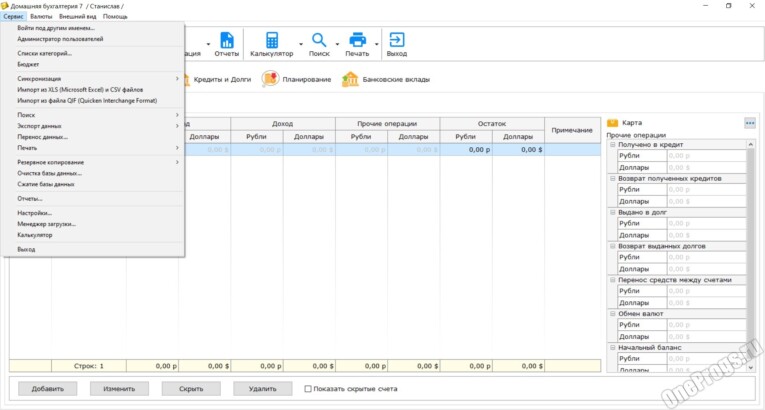Collapse Возврат полученных кредитов group
765x410 pixels.
pos(613,179)
